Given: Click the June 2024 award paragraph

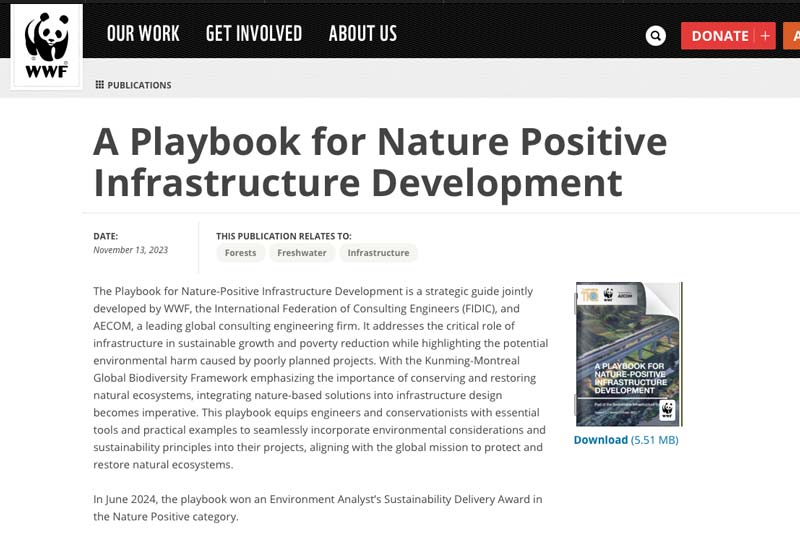Looking at the screenshot, I should point(318,508).
